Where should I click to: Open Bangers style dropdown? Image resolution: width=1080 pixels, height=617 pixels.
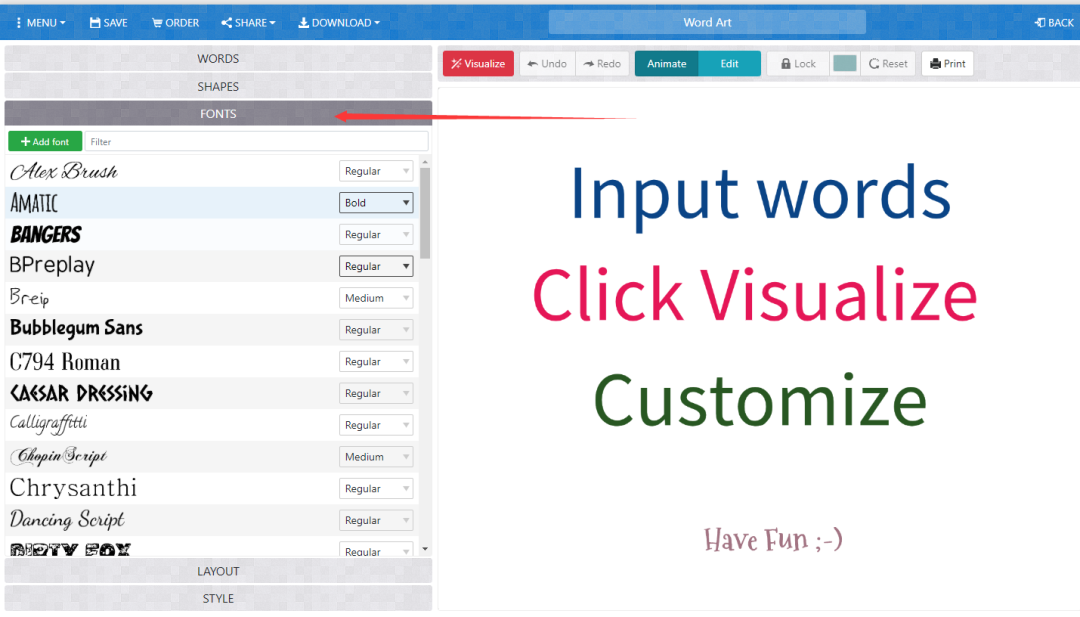(376, 234)
